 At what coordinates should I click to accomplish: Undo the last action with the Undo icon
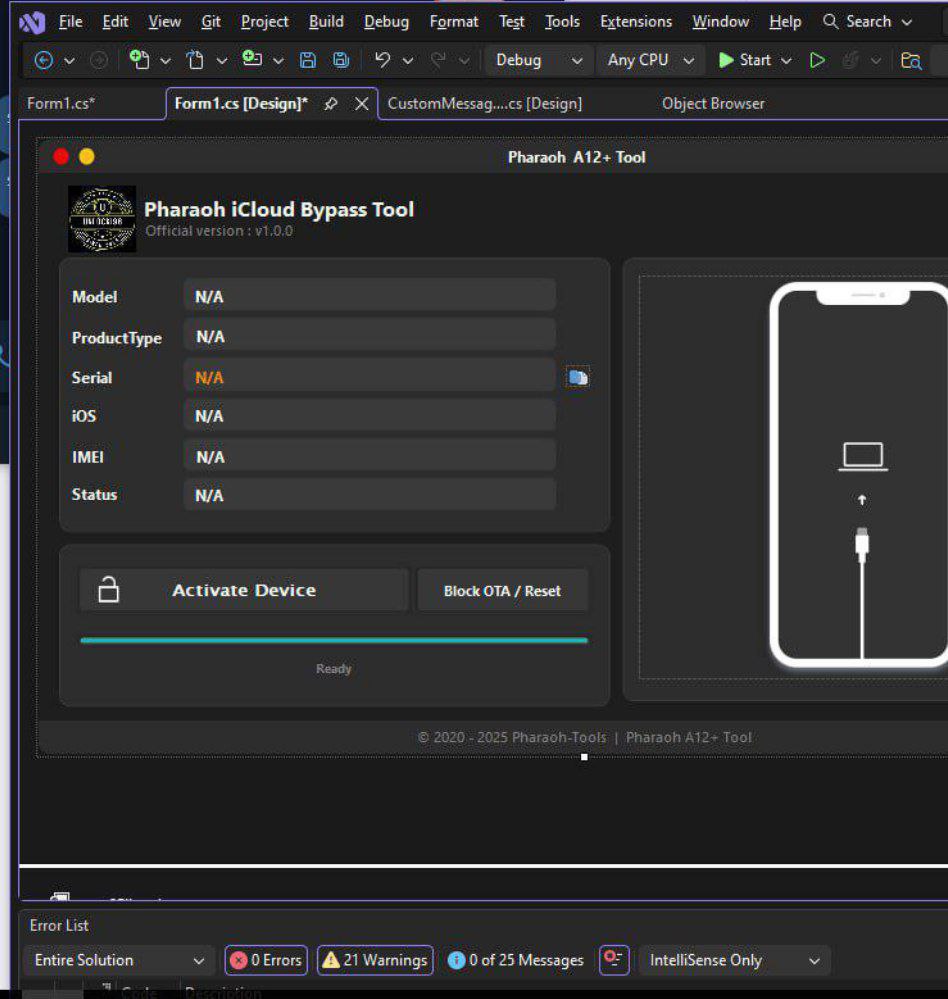coord(382,60)
